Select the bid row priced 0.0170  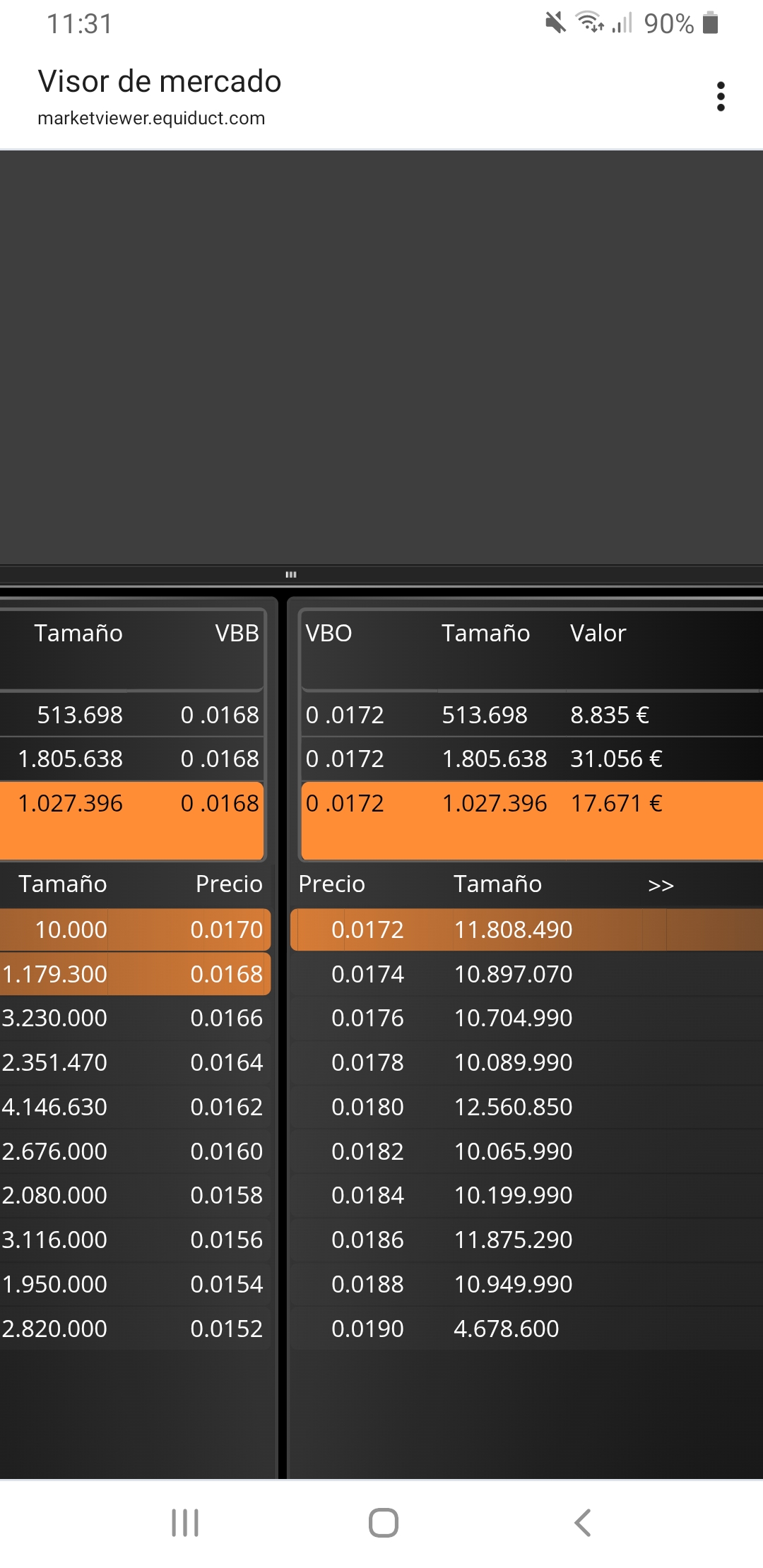pyautogui.click(x=134, y=929)
